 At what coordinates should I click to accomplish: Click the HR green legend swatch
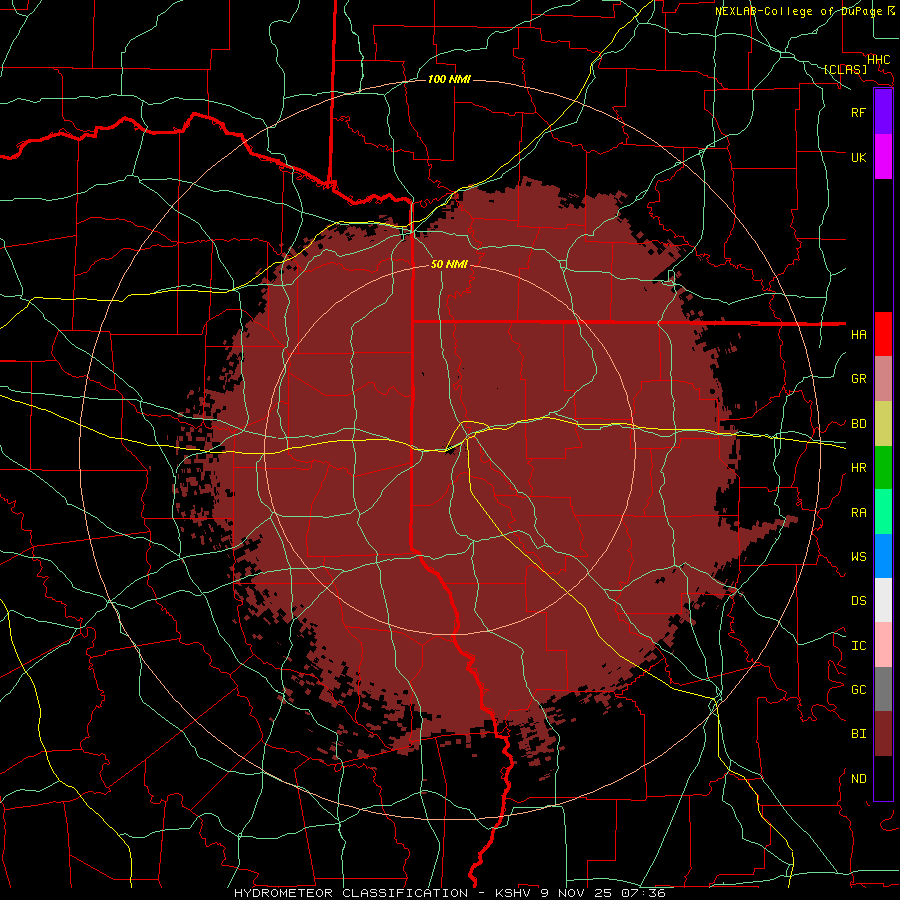883,468
